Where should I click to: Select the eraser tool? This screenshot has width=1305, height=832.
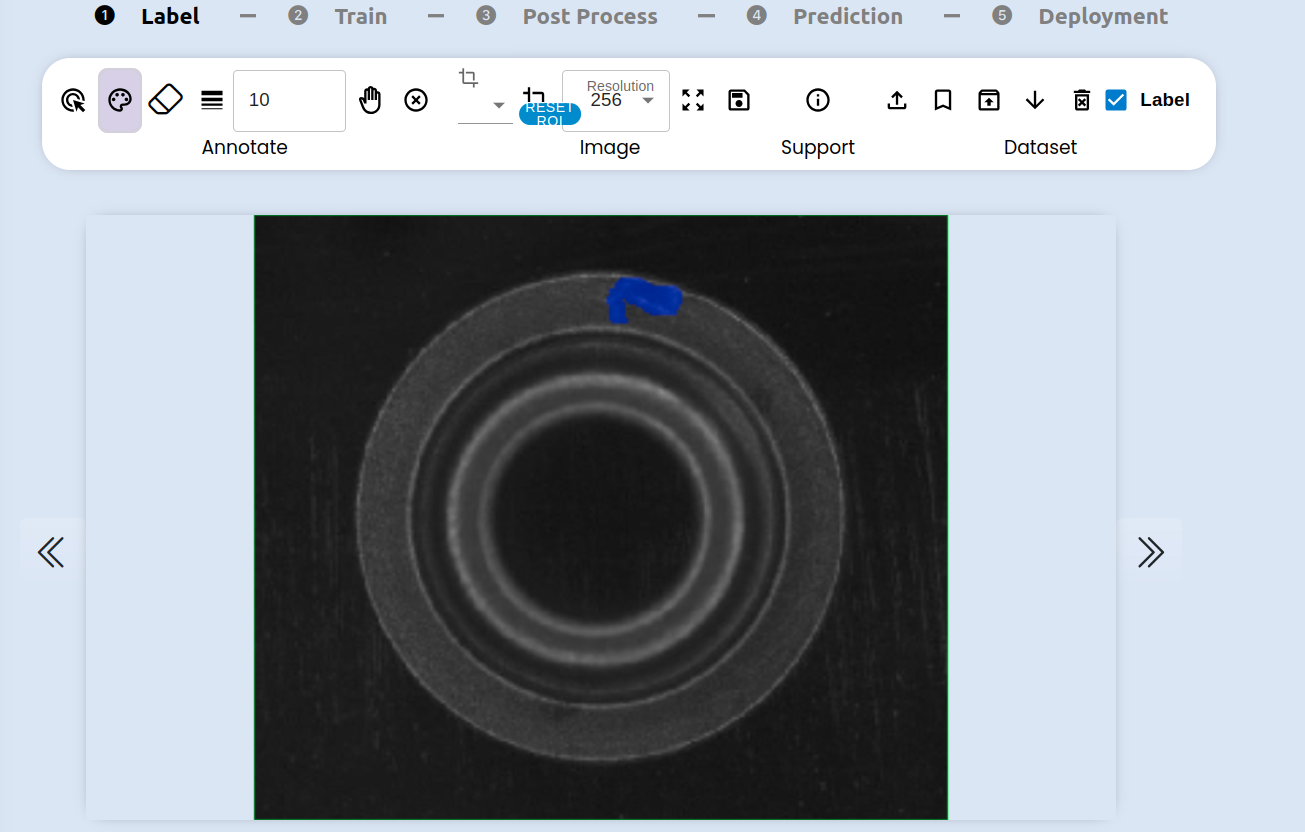click(166, 99)
